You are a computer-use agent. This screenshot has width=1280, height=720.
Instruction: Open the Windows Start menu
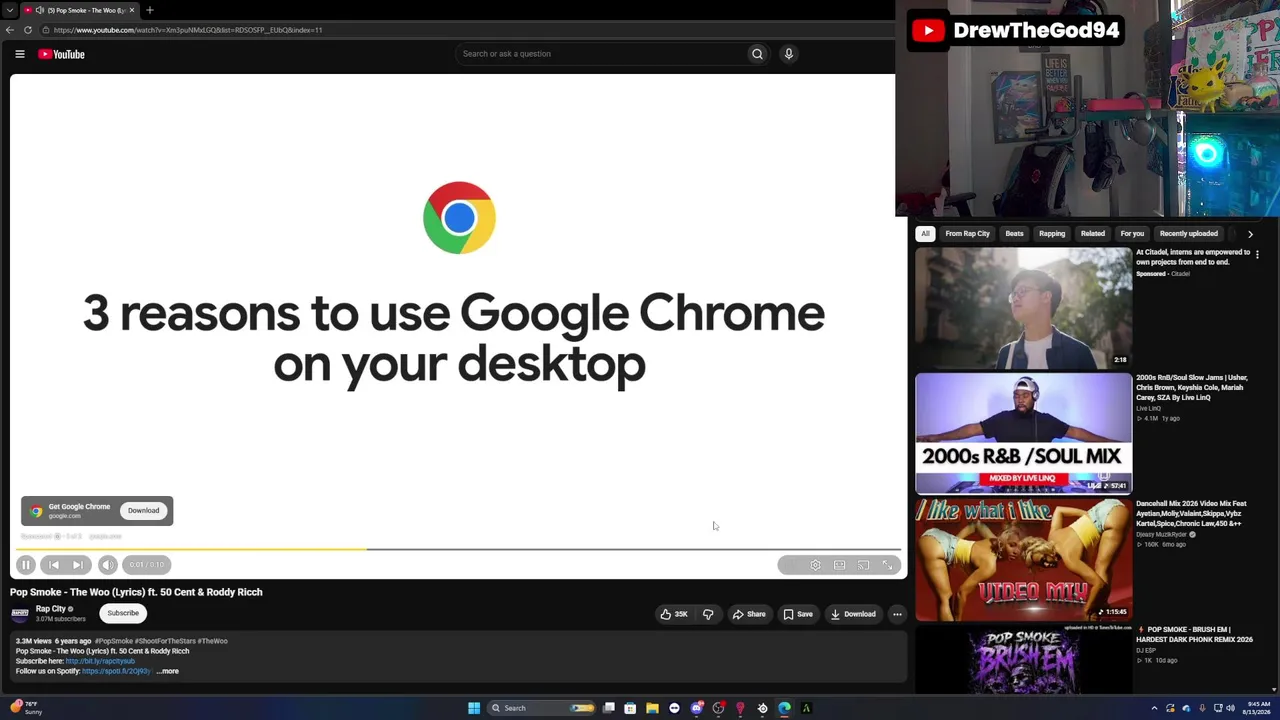click(474, 708)
